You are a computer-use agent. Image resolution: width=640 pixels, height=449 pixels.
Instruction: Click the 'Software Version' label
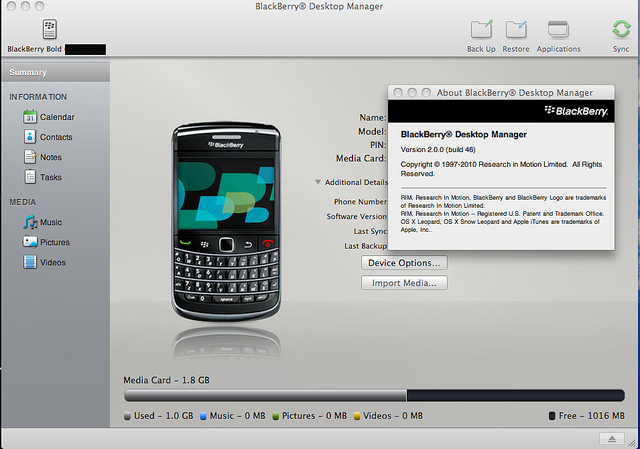click(x=356, y=216)
